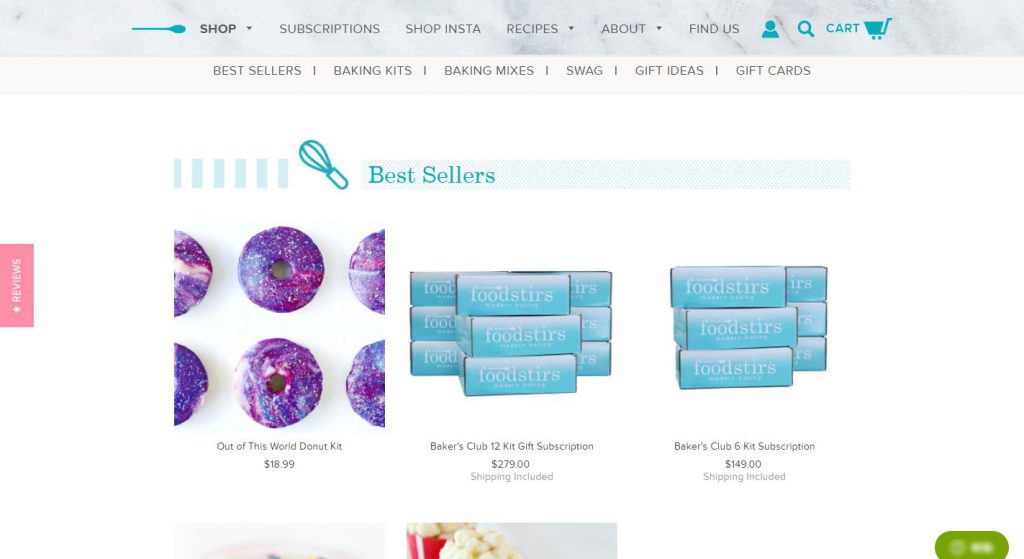Open the pink Reviews side tab

click(x=17, y=285)
